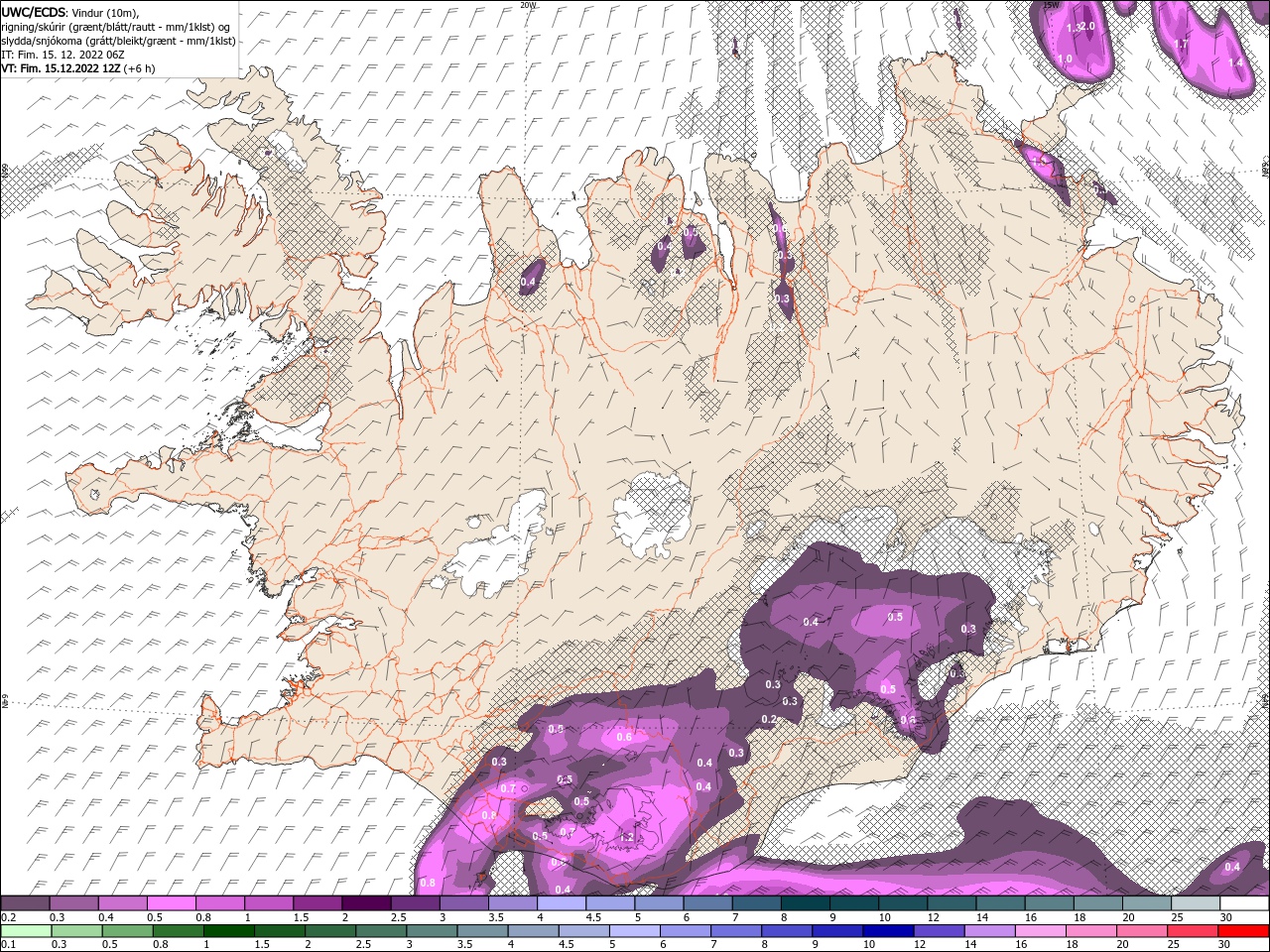The width and height of the screenshot is (1270, 952).
Task: Click the 15W longitude label at top
Action: point(1053,5)
